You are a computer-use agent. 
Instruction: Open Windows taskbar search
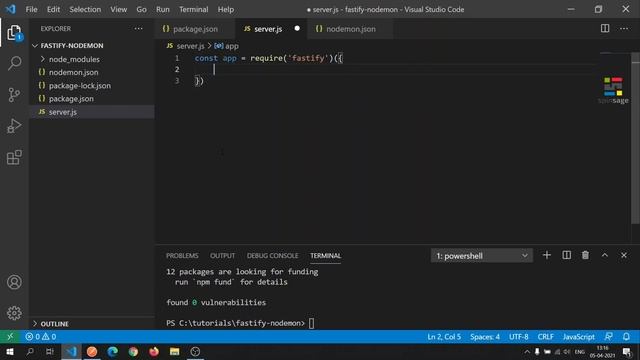[x=30, y=351]
